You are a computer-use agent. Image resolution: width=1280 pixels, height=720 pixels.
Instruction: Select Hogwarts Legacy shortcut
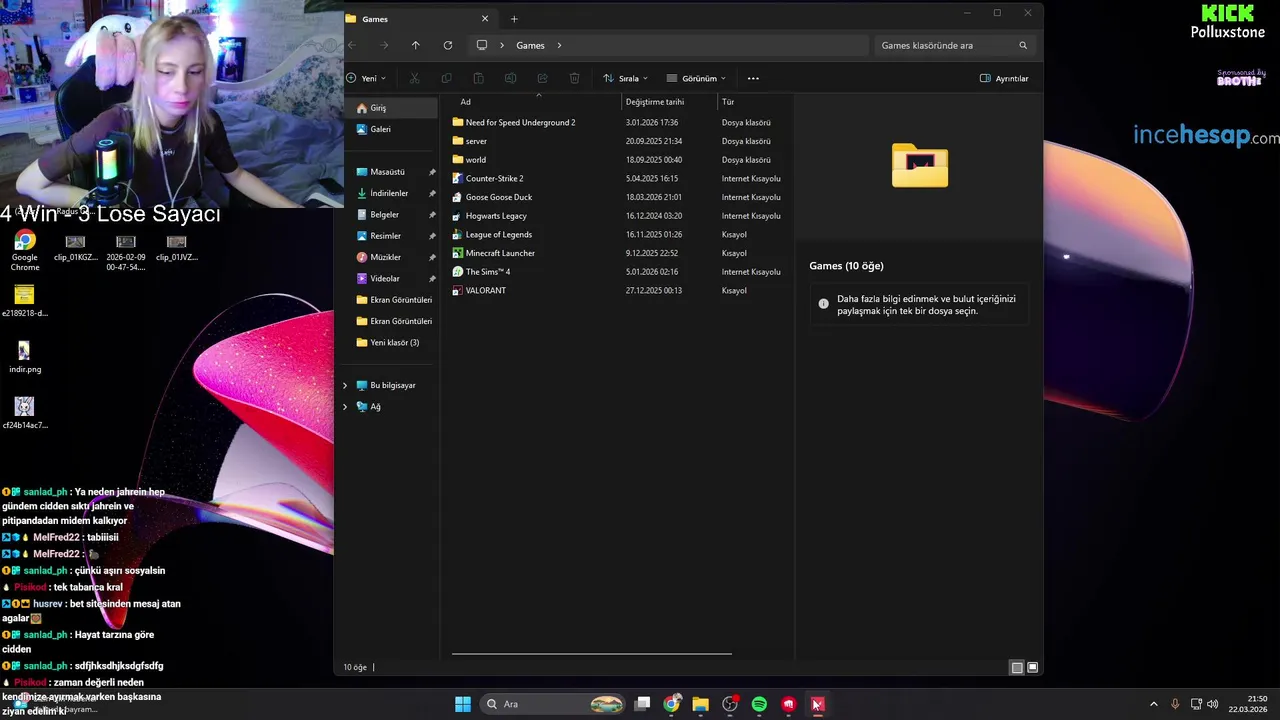pyautogui.click(x=618, y=216)
